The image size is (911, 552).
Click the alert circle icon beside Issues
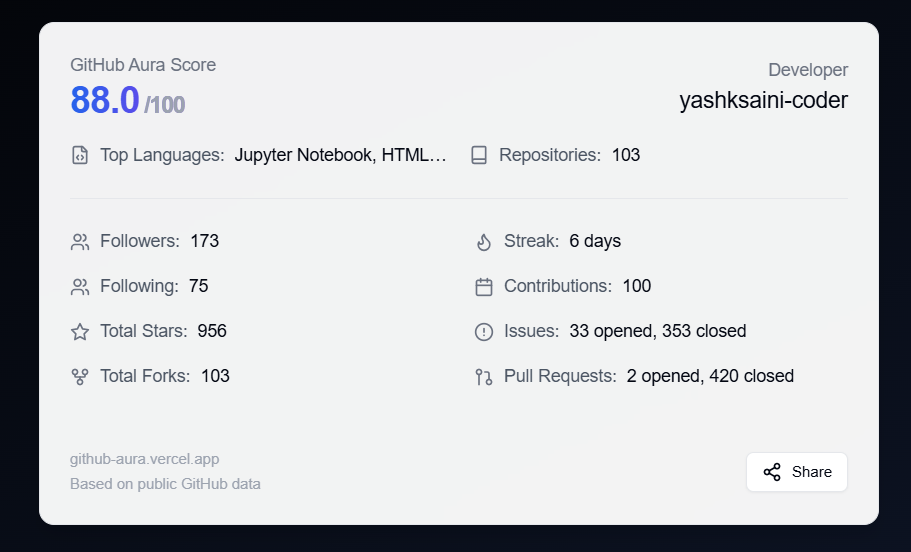(x=484, y=332)
